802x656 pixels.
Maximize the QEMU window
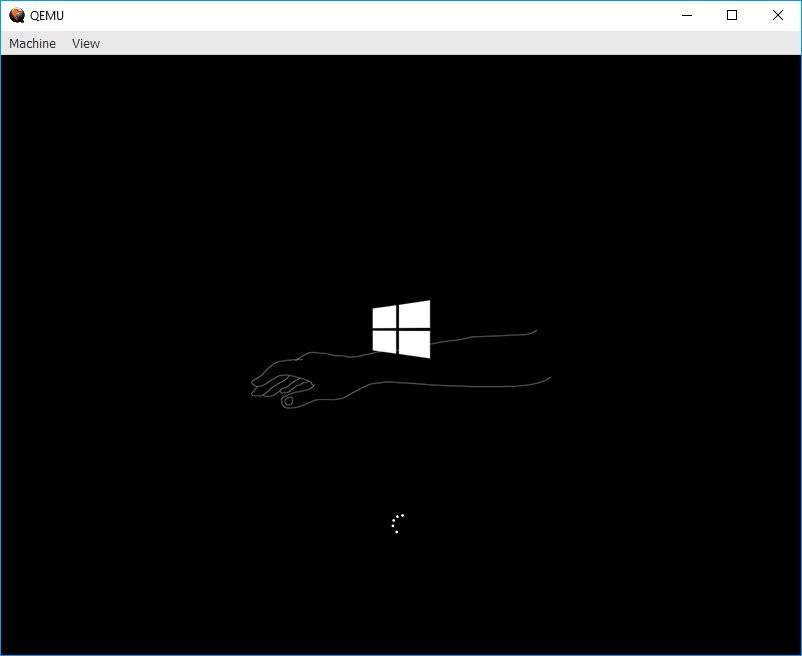pos(732,15)
